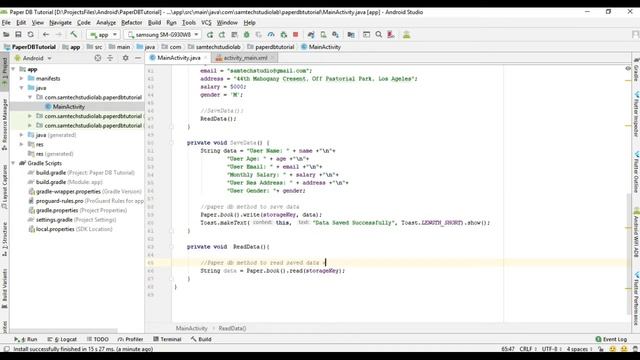Close the activity_main.xml tab
The width and height of the screenshot is (640, 360).
click(x=272, y=58)
